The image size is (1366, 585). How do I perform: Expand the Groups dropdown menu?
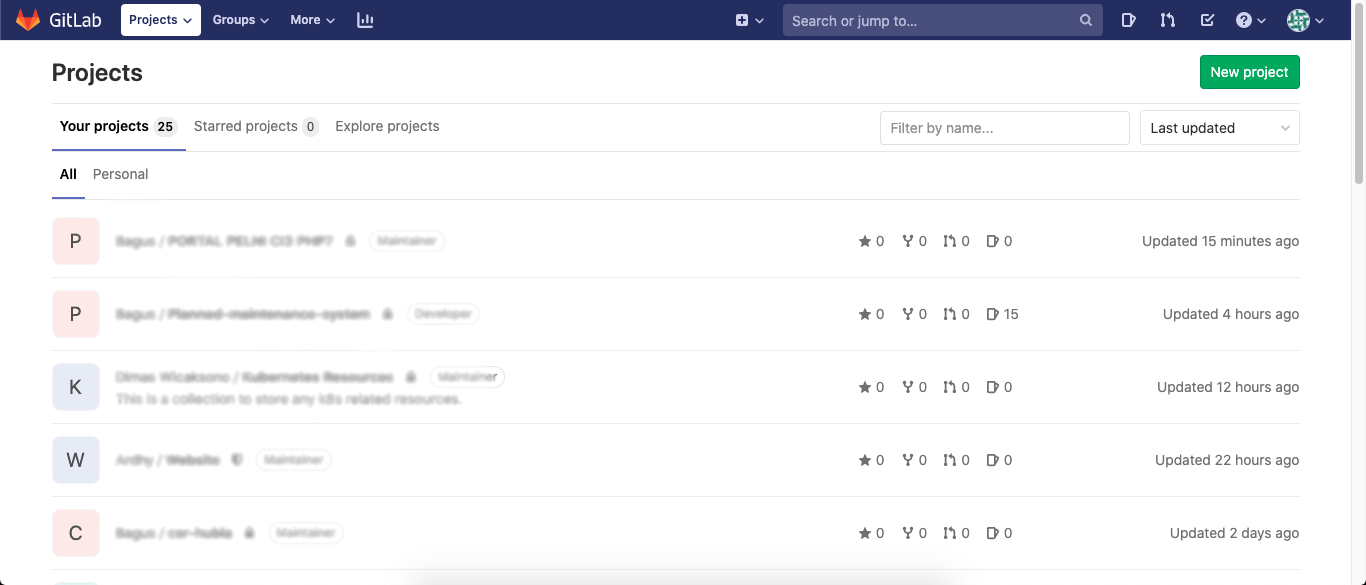click(x=241, y=20)
